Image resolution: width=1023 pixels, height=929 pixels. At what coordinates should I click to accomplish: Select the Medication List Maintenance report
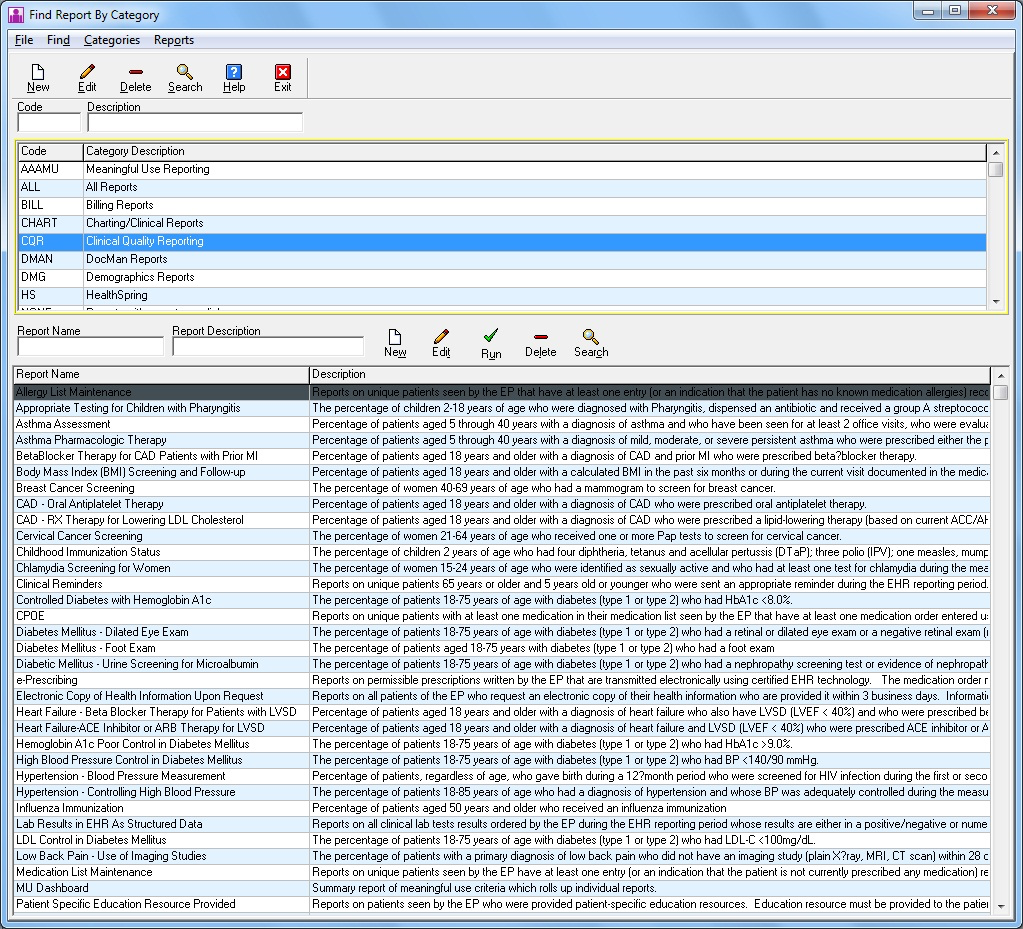click(x=502, y=872)
